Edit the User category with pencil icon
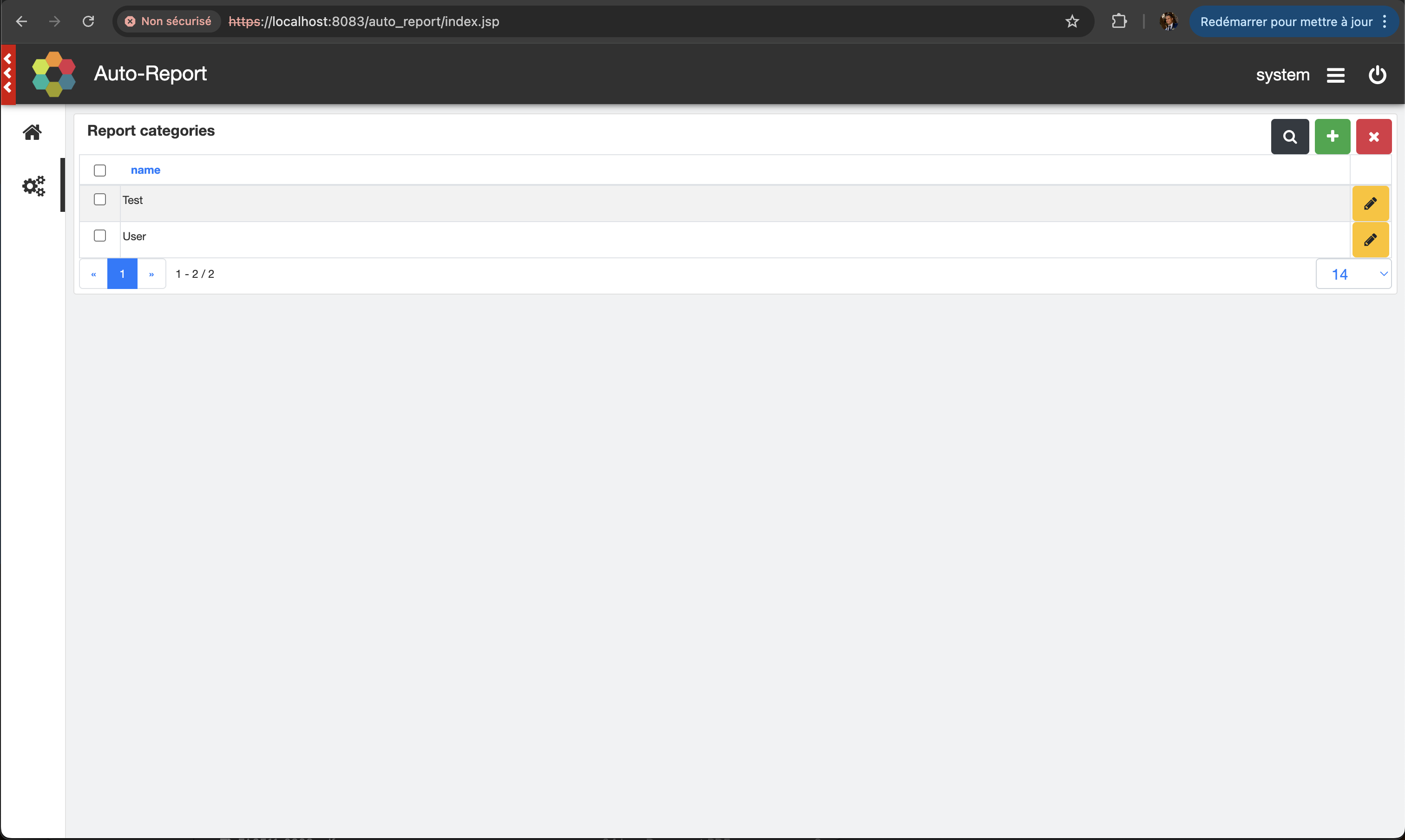Image resolution: width=1405 pixels, height=840 pixels. [1370, 240]
